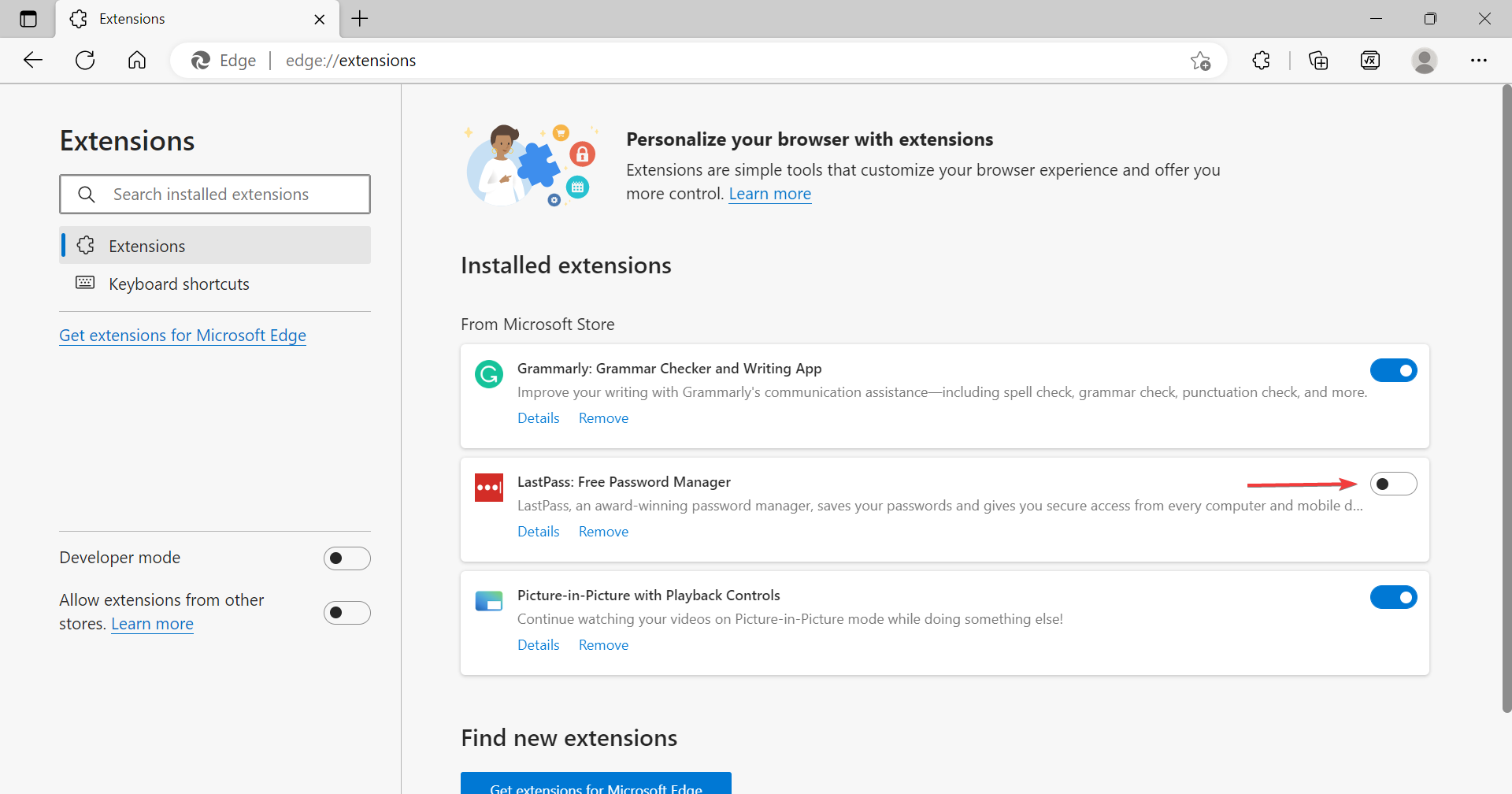Open the Extensions puzzle toolbar icon
Image resolution: width=1512 pixels, height=794 pixels.
tap(1261, 60)
